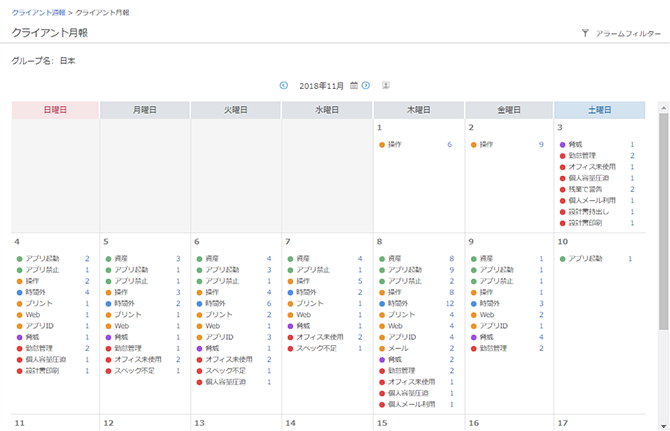Open count 12 for 時間外 on day 8
Image resolution: width=670 pixels, height=431 pixels.
[449, 303]
